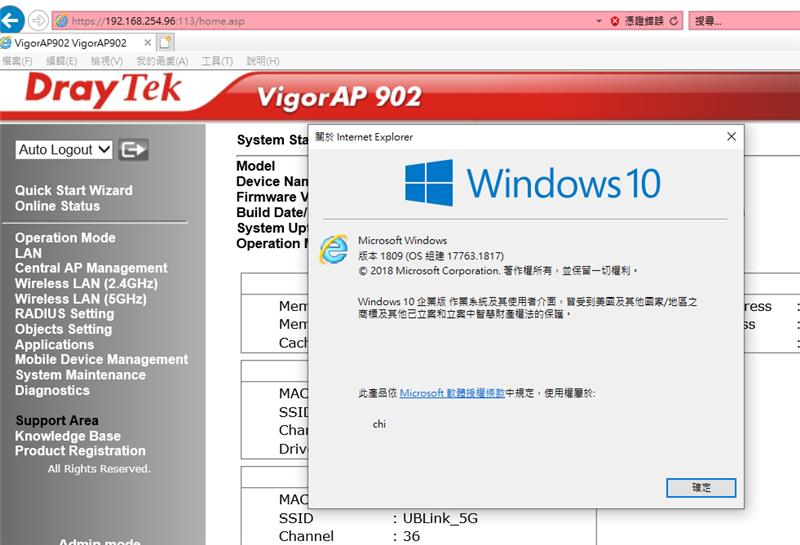Click the refresh icon in address bar
The width and height of the screenshot is (800, 545).
(x=674, y=20)
